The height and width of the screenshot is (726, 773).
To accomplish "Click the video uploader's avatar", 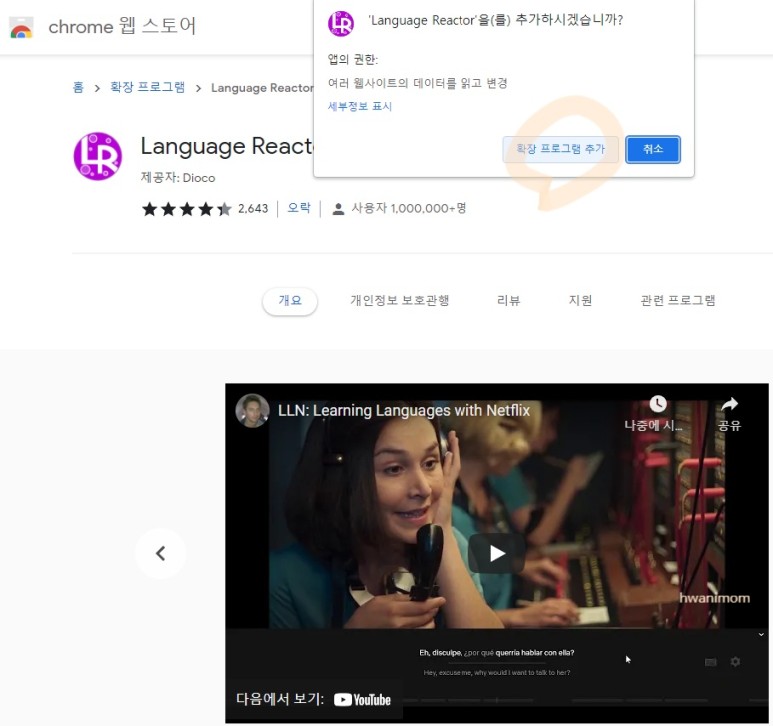I will click(252, 411).
